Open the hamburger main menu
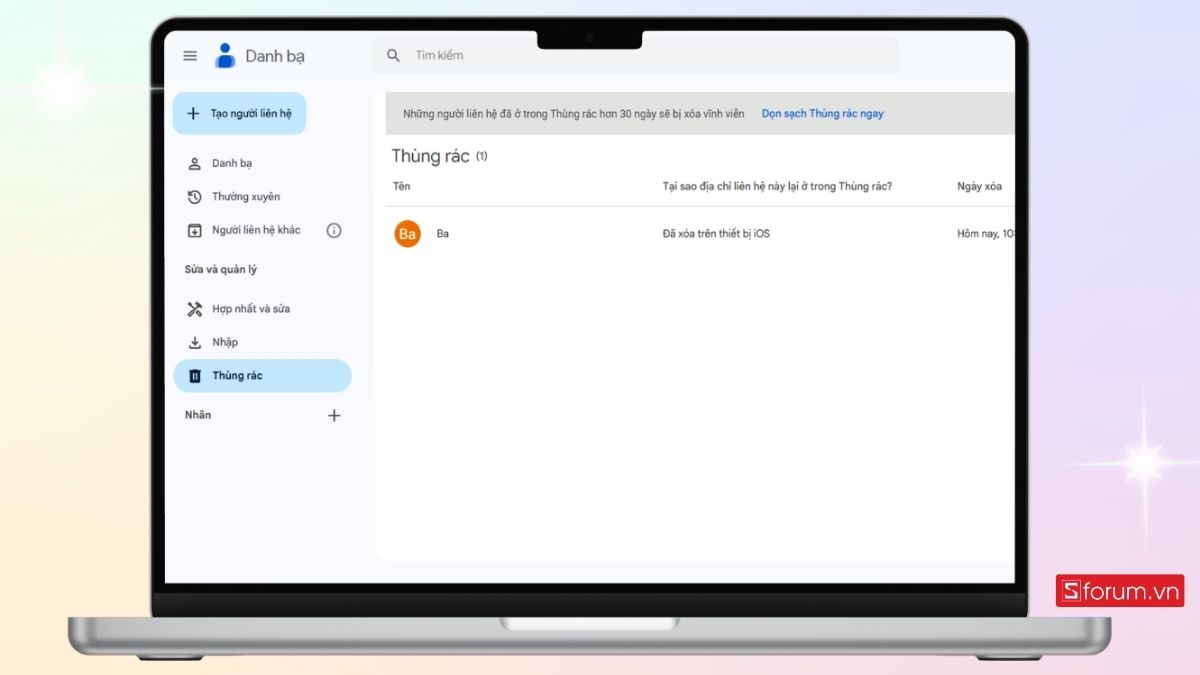Screen dimensions: 1200x675 [190, 56]
